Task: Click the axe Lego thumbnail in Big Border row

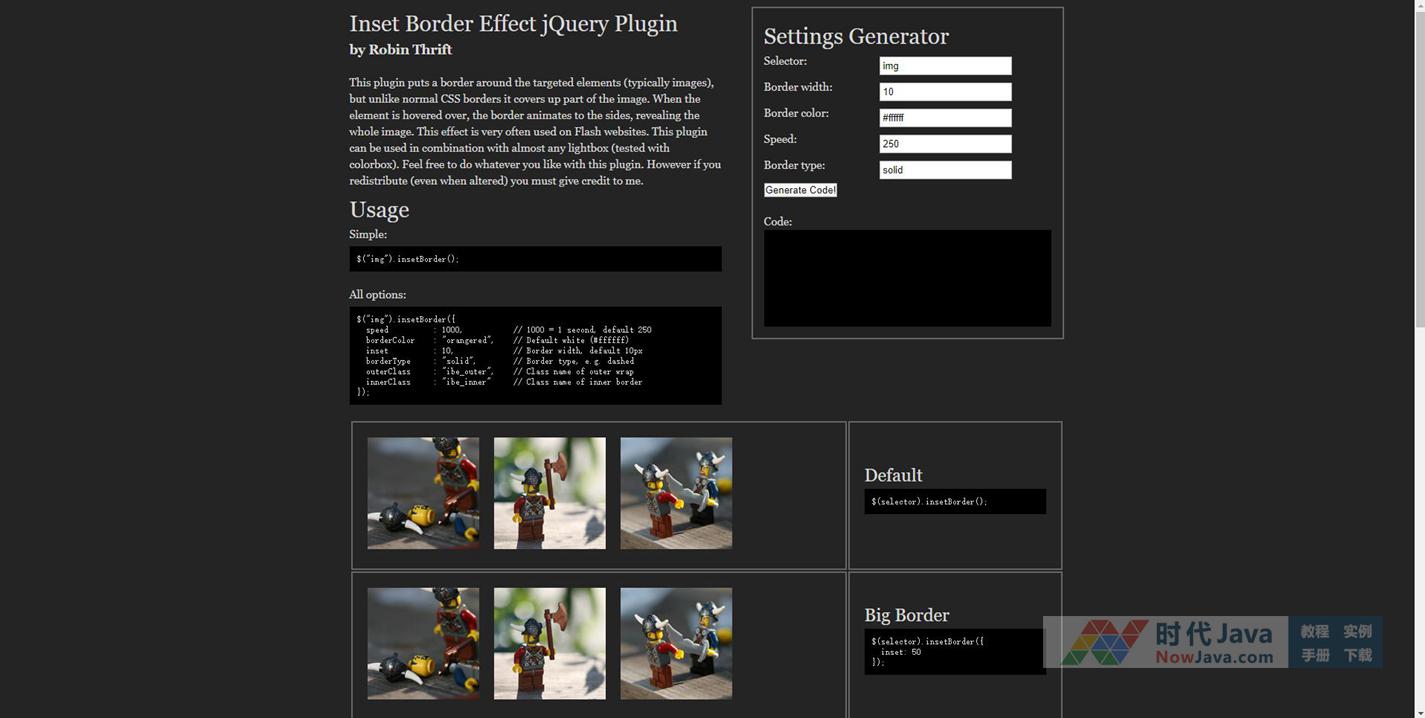Action: (x=549, y=643)
